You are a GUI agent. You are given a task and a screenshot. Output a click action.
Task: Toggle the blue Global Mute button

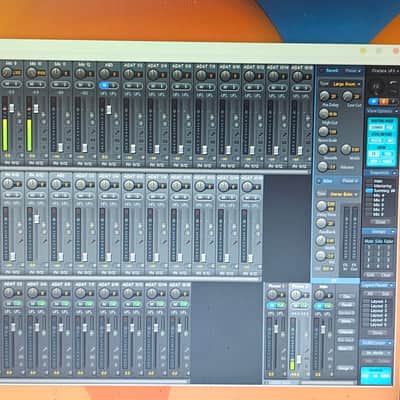374,101
